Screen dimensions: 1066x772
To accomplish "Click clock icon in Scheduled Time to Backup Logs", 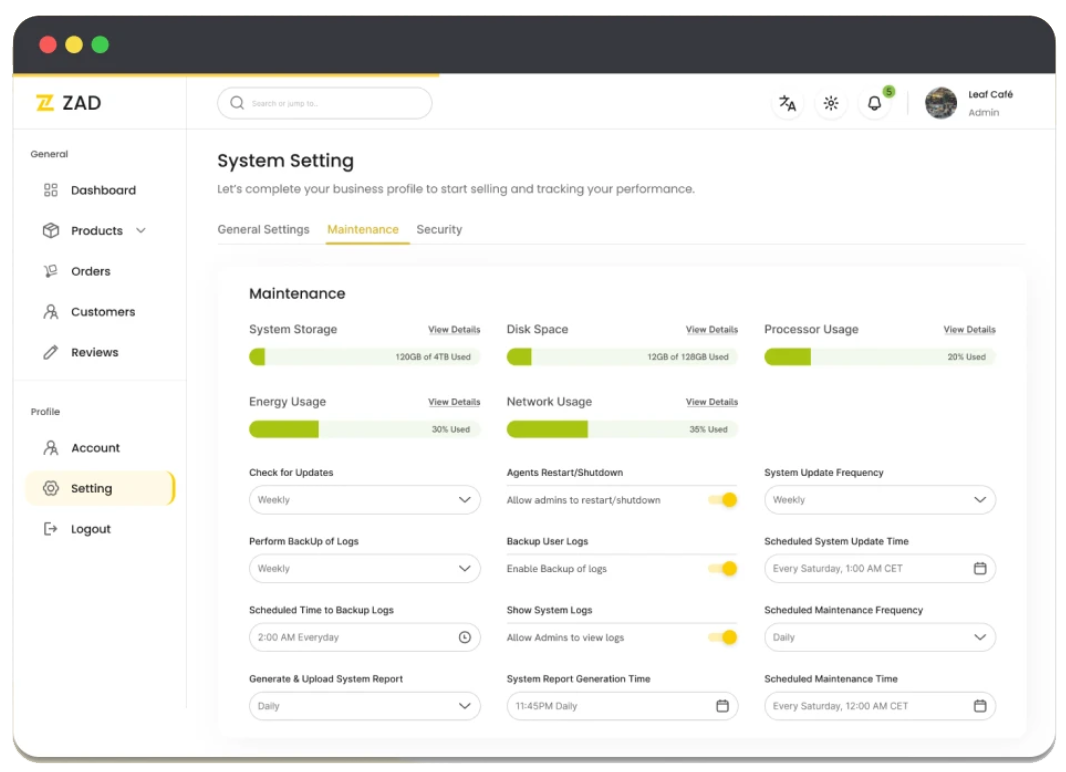I will 464,637.
